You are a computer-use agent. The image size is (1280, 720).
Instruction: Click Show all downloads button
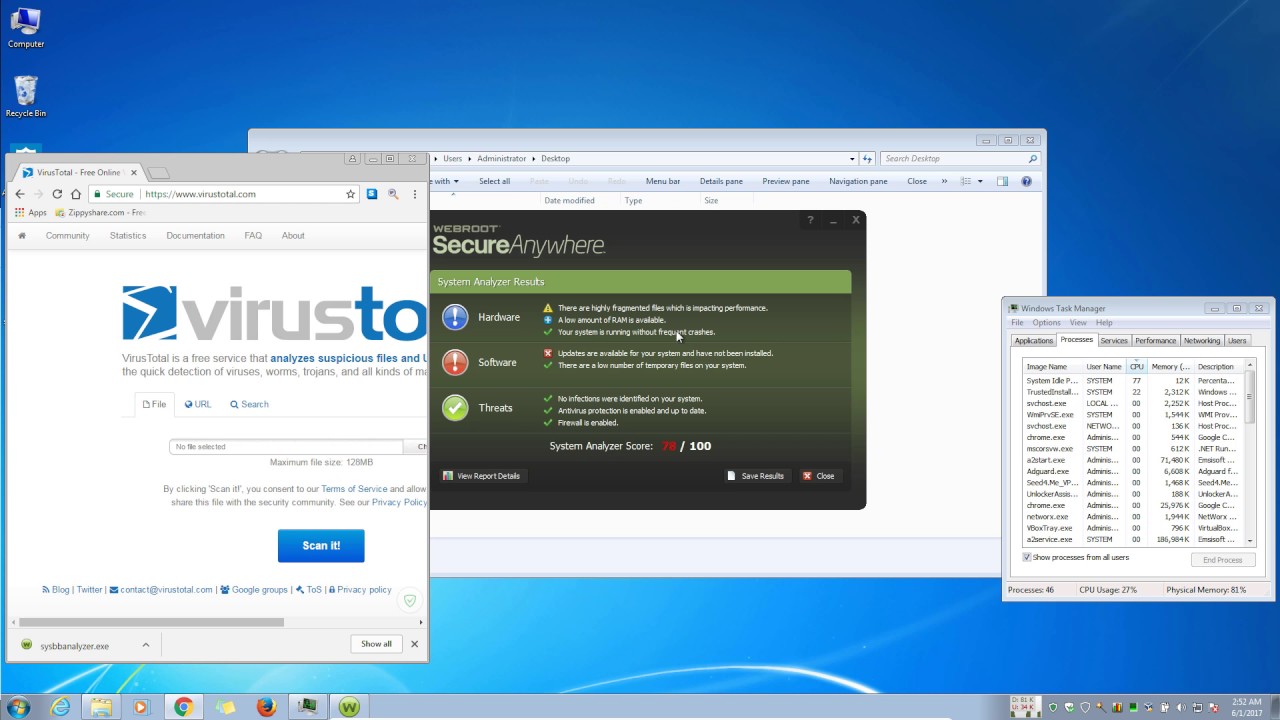pos(376,644)
